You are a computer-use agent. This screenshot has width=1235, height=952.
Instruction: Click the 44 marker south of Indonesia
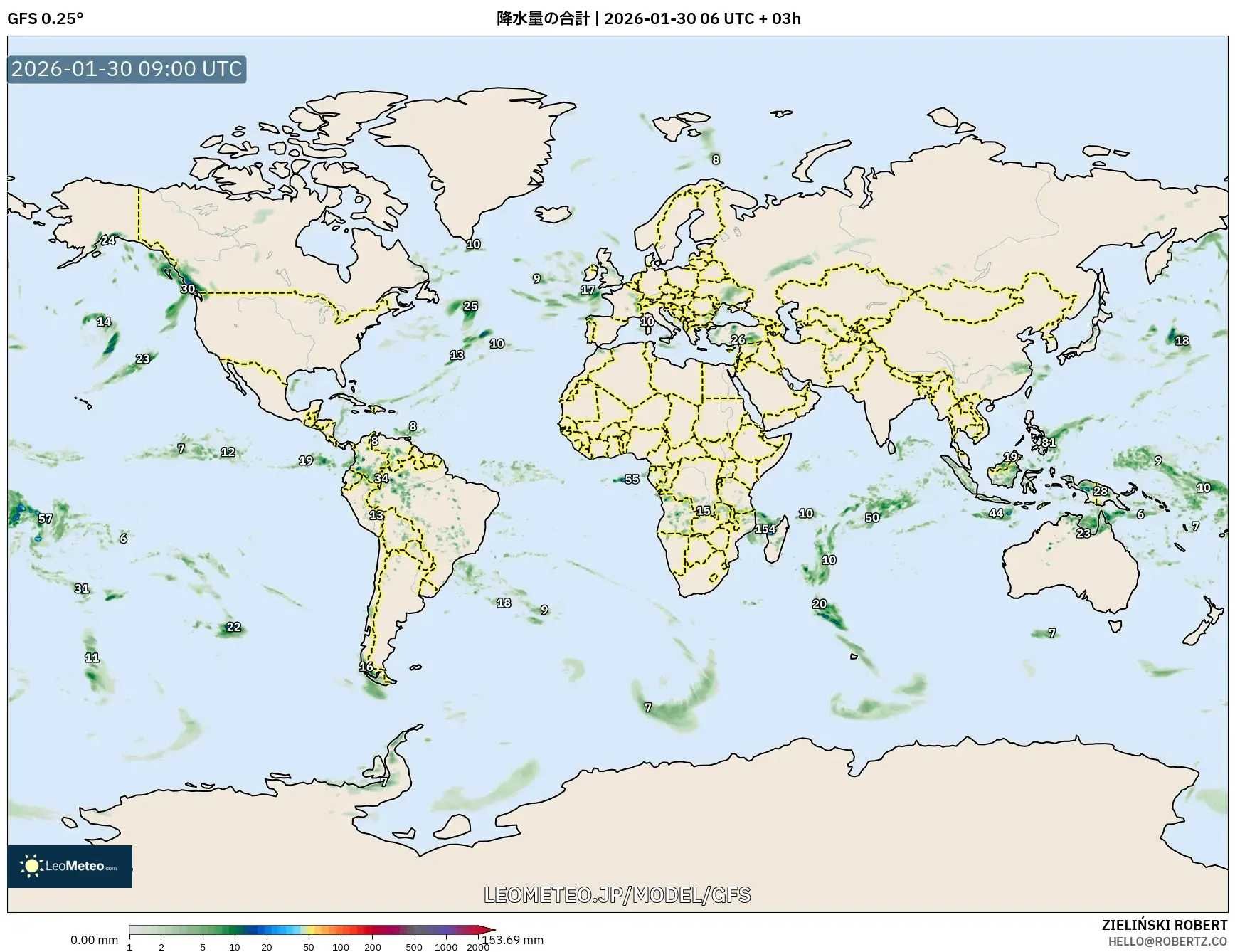point(996,513)
